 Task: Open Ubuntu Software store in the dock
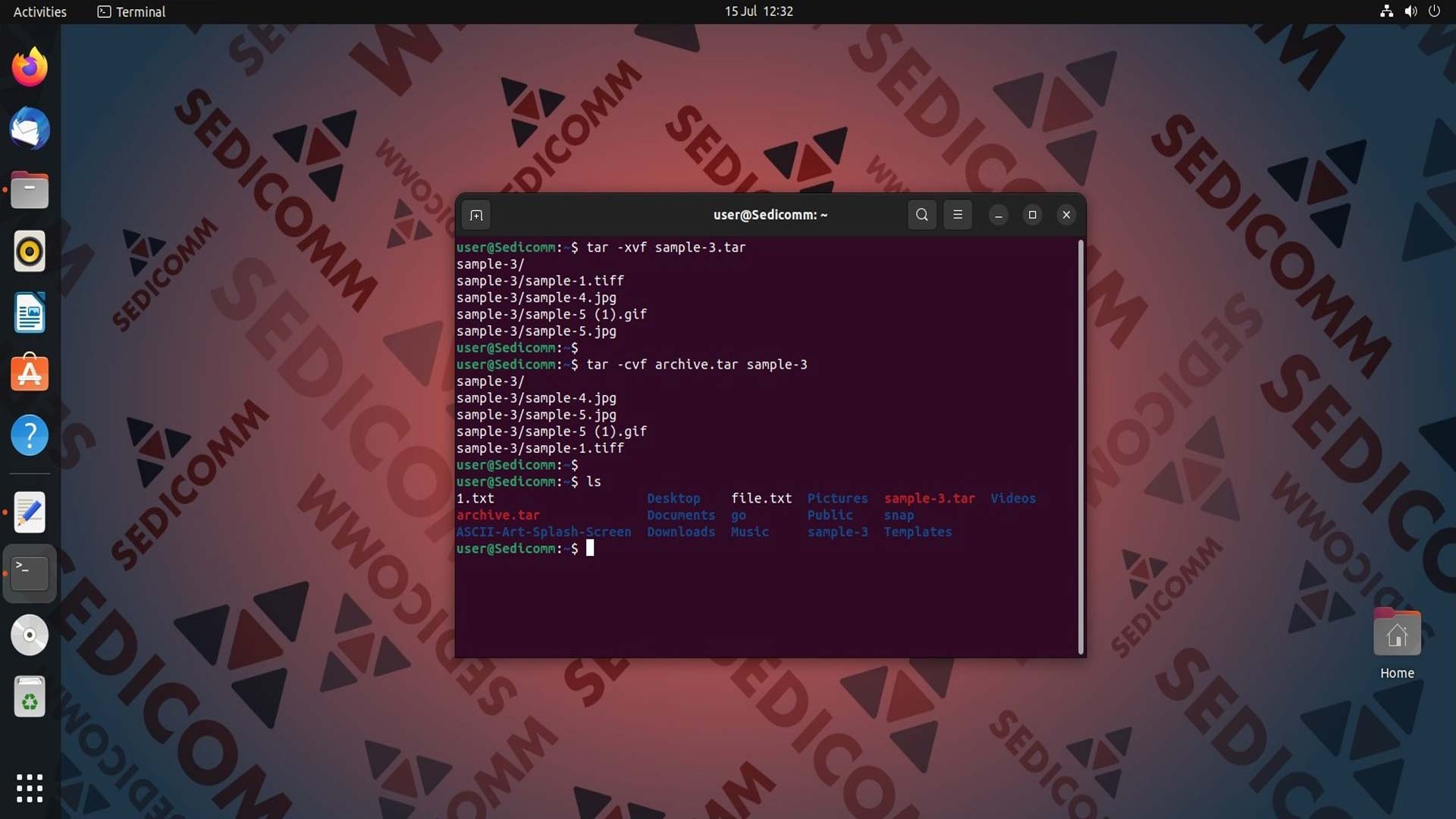click(30, 374)
